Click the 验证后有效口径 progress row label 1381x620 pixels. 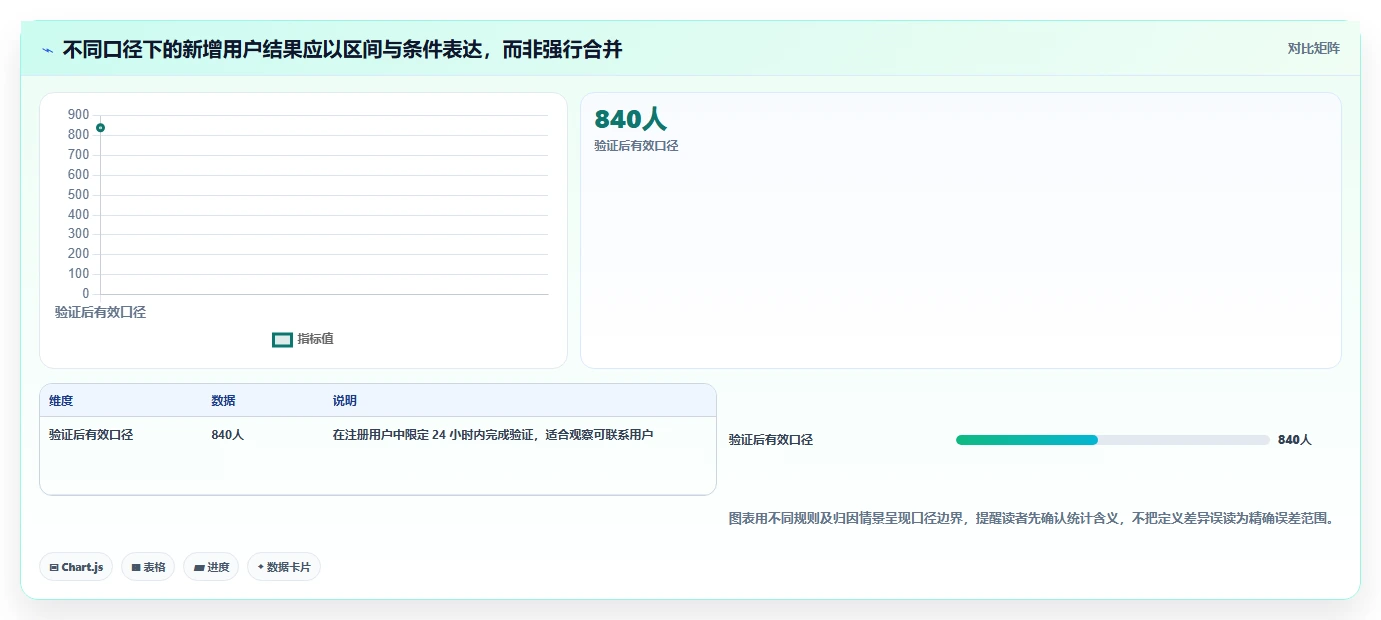(x=771, y=440)
